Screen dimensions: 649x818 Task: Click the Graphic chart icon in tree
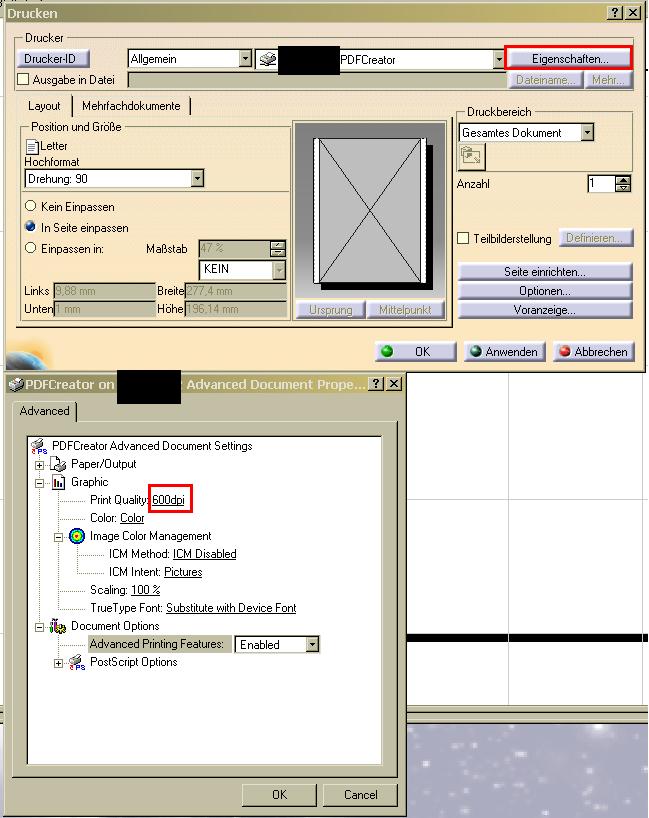(58, 483)
